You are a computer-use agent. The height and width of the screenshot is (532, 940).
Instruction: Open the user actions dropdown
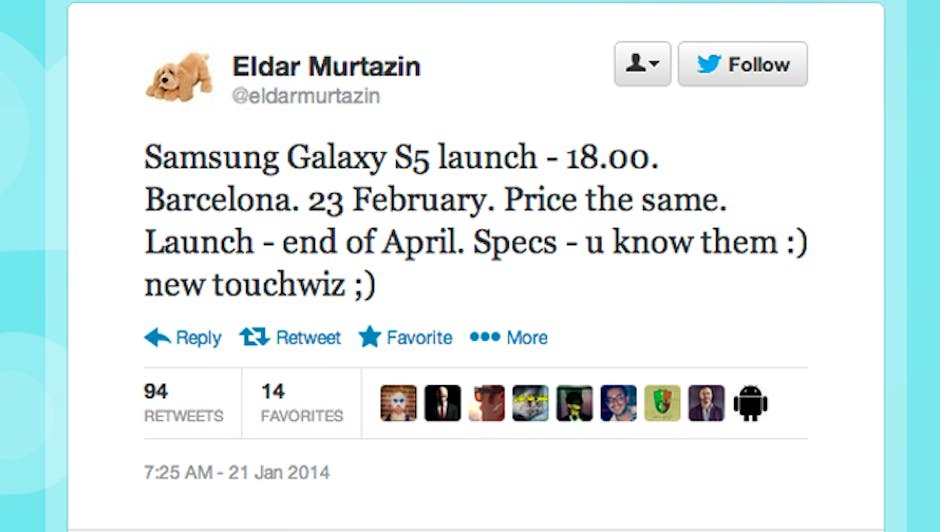642,65
